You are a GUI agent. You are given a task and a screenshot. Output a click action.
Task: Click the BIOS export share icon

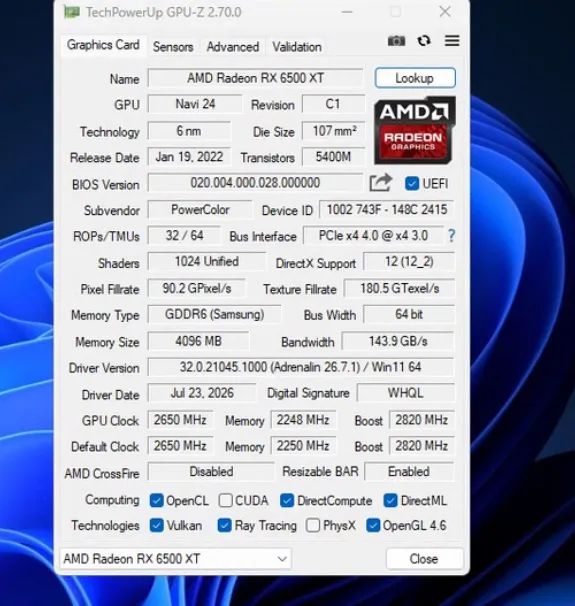tap(381, 183)
